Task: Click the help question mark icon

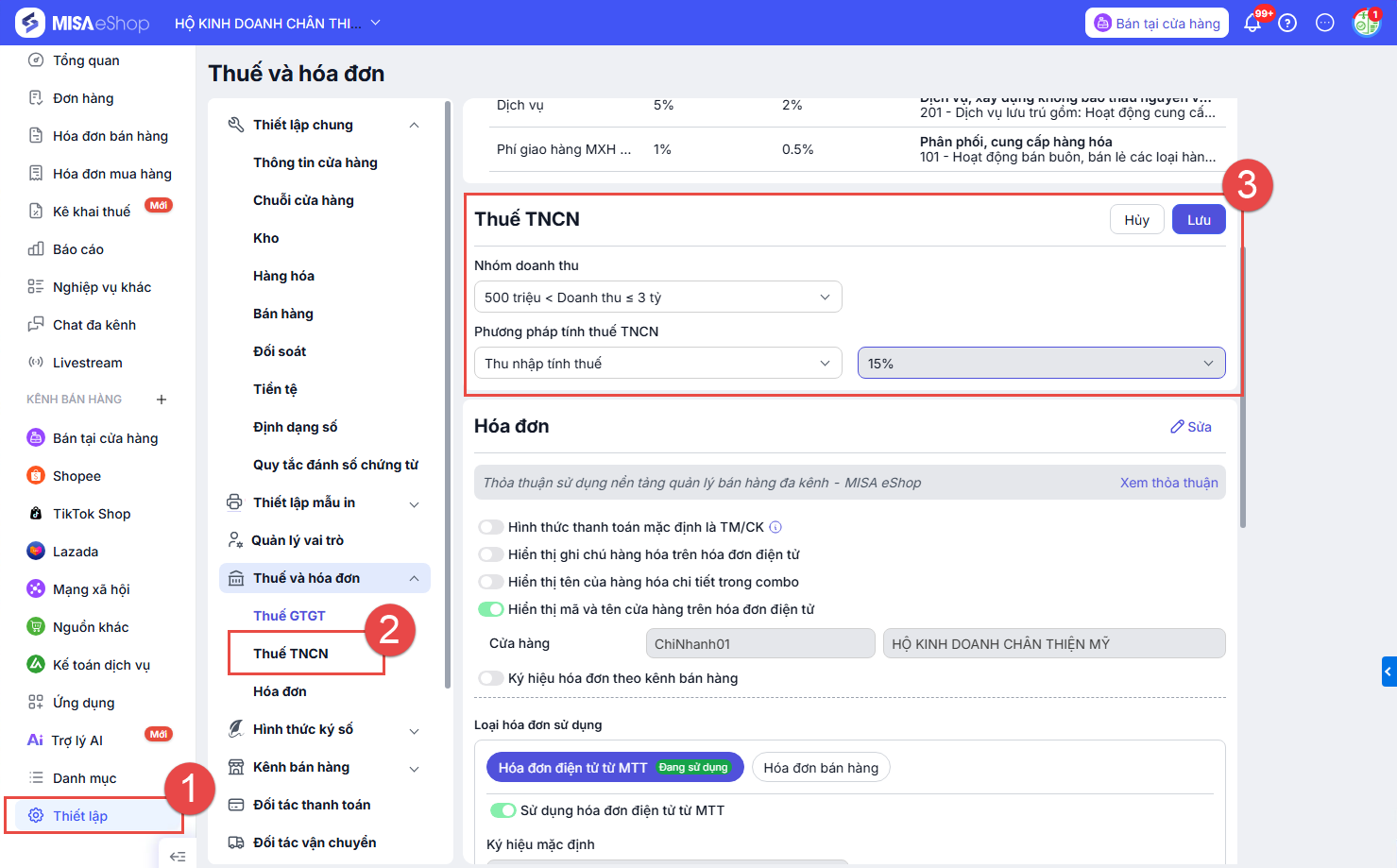Action: [1287, 24]
